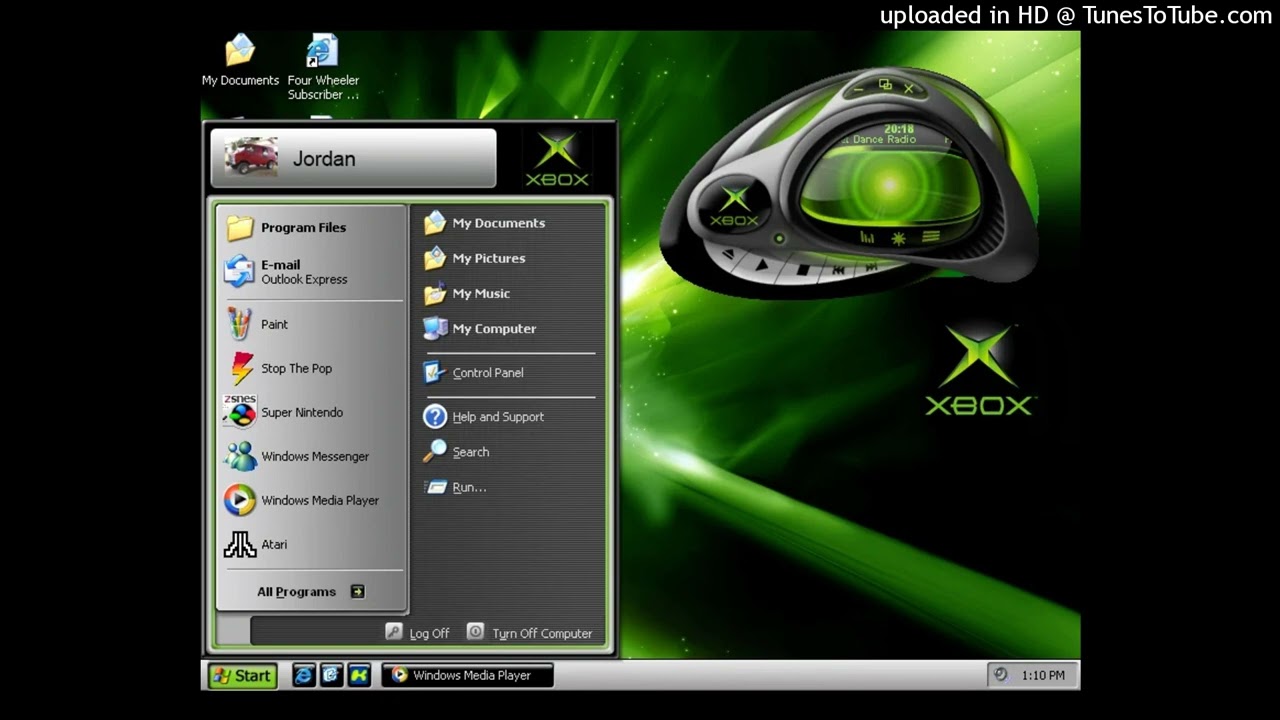The width and height of the screenshot is (1280, 720).
Task: Open the playlist lines icon in media player
Action: pyautogui.click(x=931, y=237)
